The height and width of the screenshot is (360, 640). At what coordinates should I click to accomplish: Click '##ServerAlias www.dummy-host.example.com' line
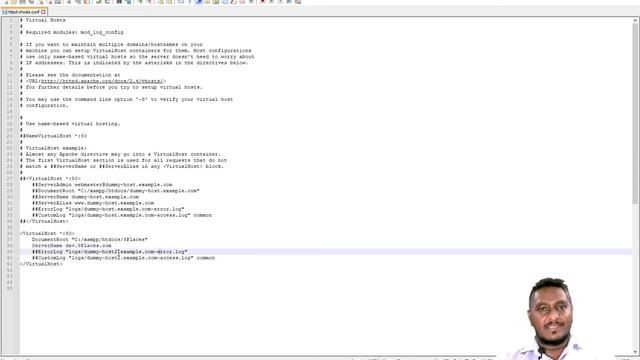[x=93, y=203]
